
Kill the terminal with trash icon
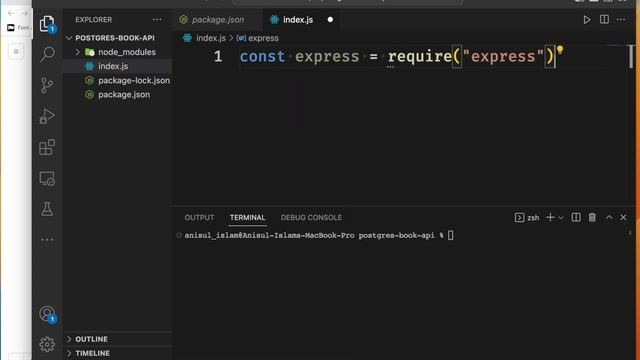point(592,218)
